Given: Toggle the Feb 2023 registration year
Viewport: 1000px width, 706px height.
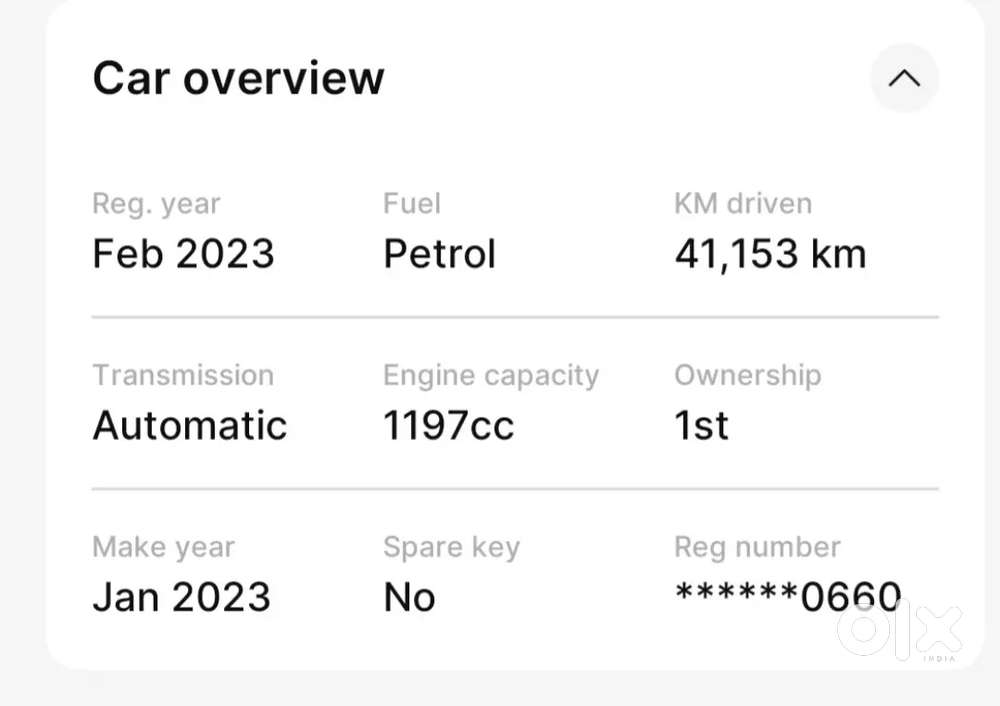Looking at the screenshot, I should coord(184,253).
